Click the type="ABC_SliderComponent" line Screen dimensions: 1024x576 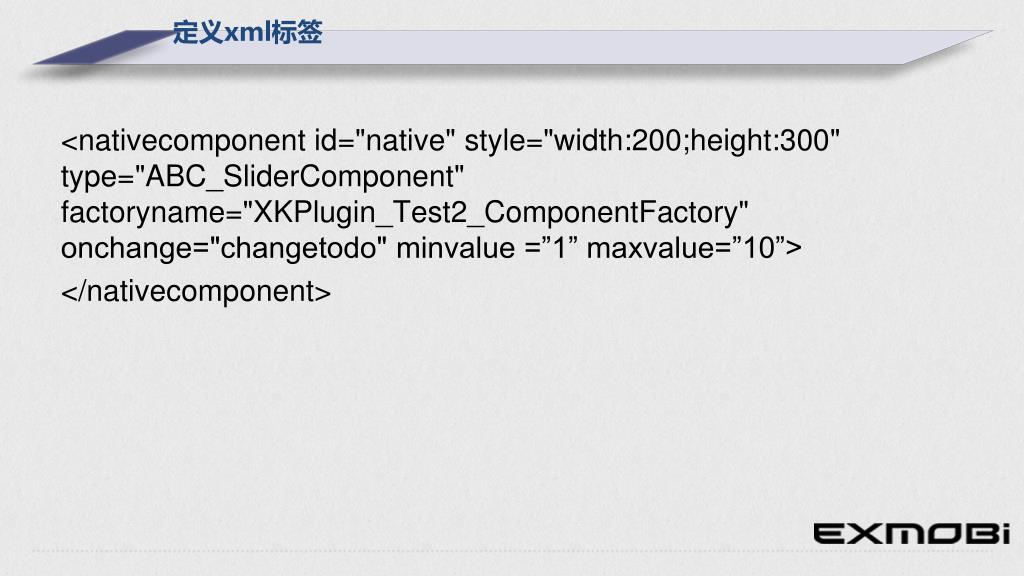pyautogui.click(x=263, y=178)
